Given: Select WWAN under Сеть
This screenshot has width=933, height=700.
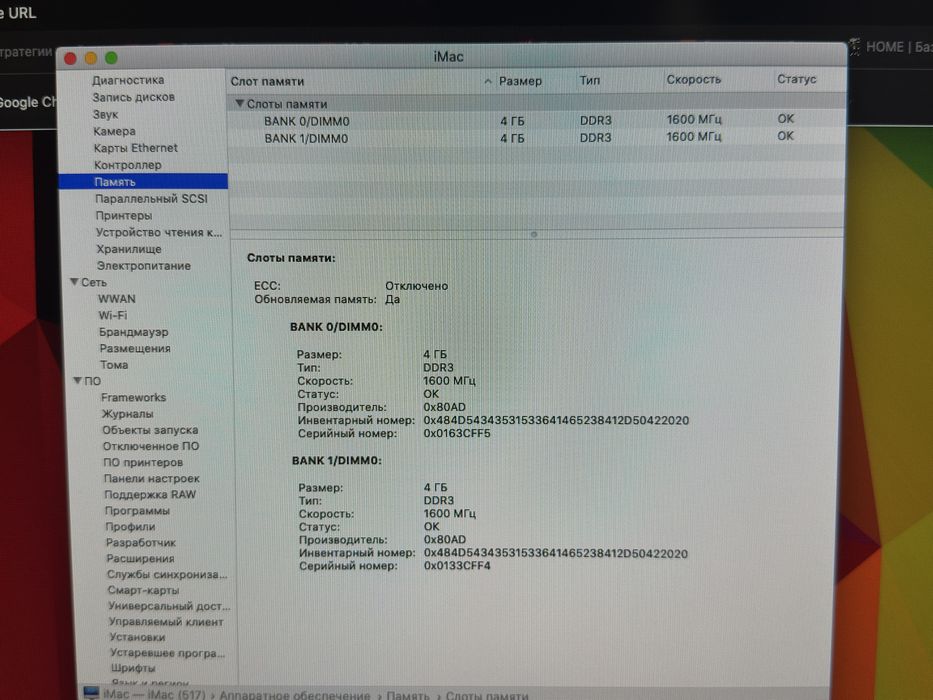Looking at the screenshot, I should [117, 299].
